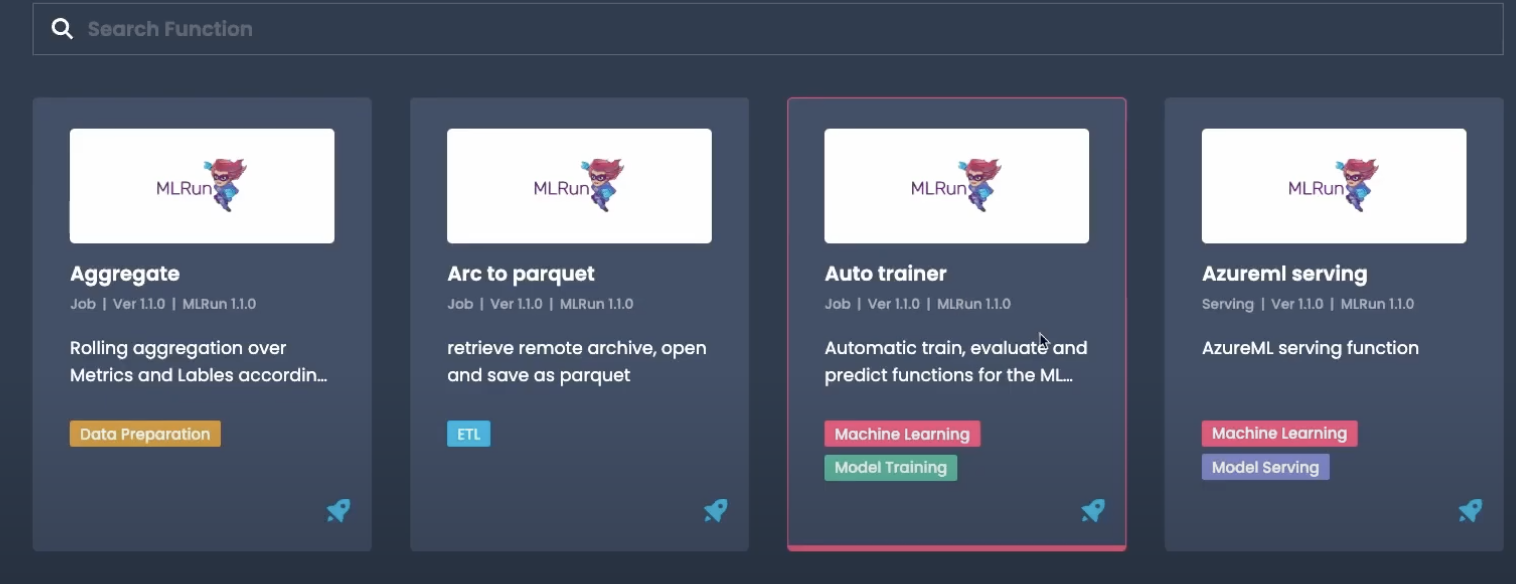The width and height of the screenshot is (1516, 584).
Task: Click 'Automatic train, evaluate and' description
Action: [x=956, y=362]
